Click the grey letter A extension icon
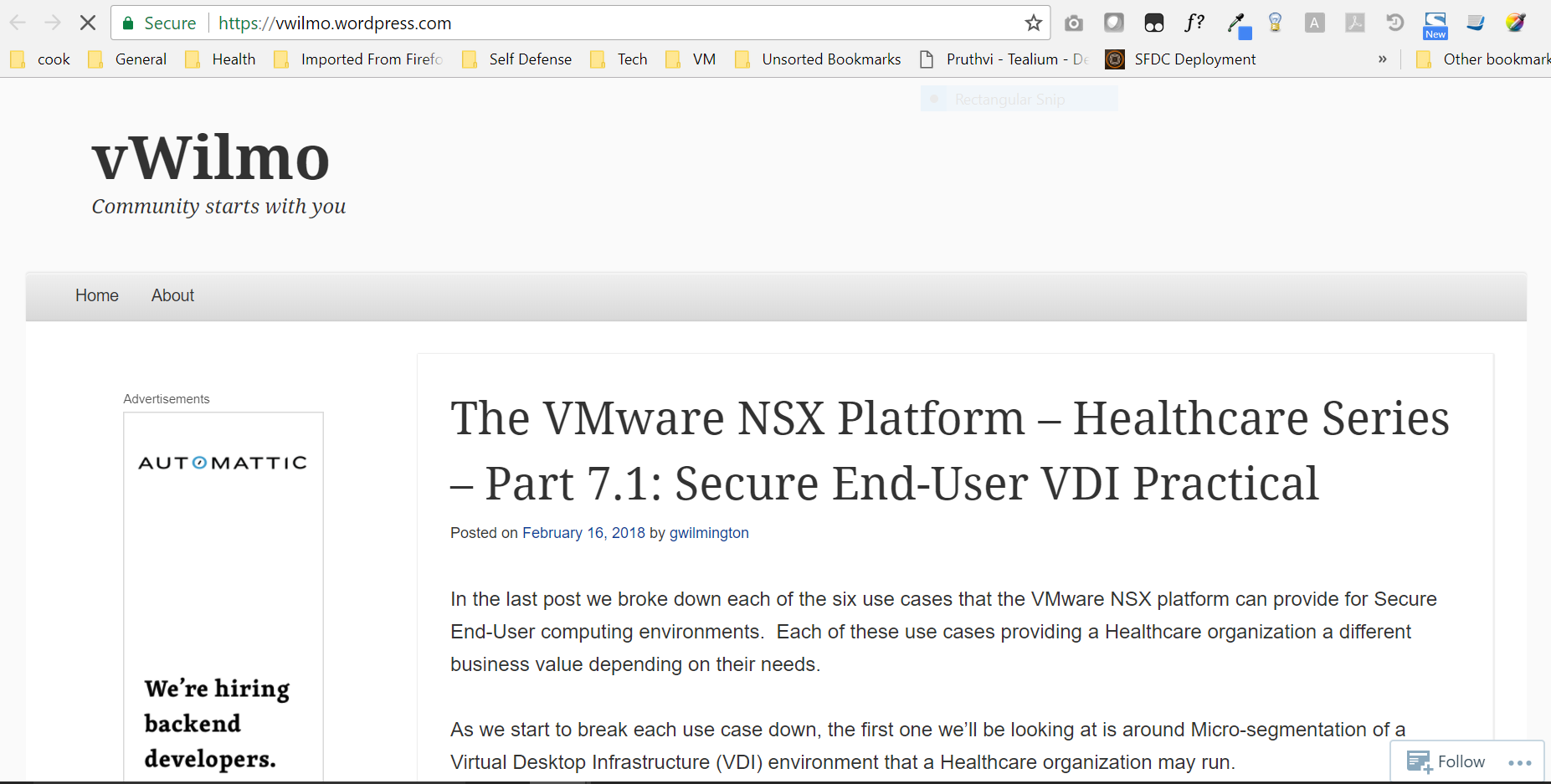Screen dimensions: 1551x784 pos(1315,23)
